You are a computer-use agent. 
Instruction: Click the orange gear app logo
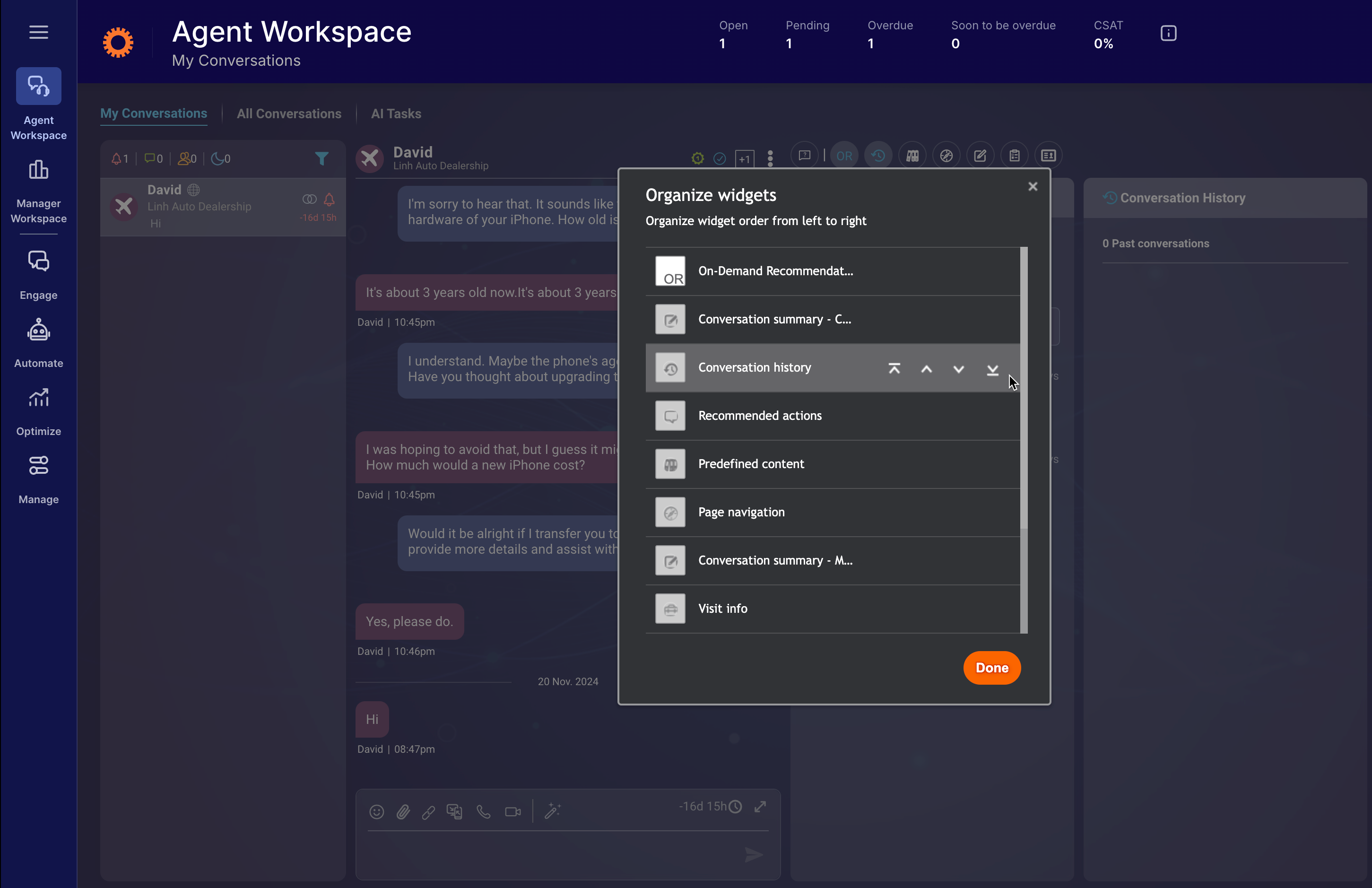(x=118, y=42)
